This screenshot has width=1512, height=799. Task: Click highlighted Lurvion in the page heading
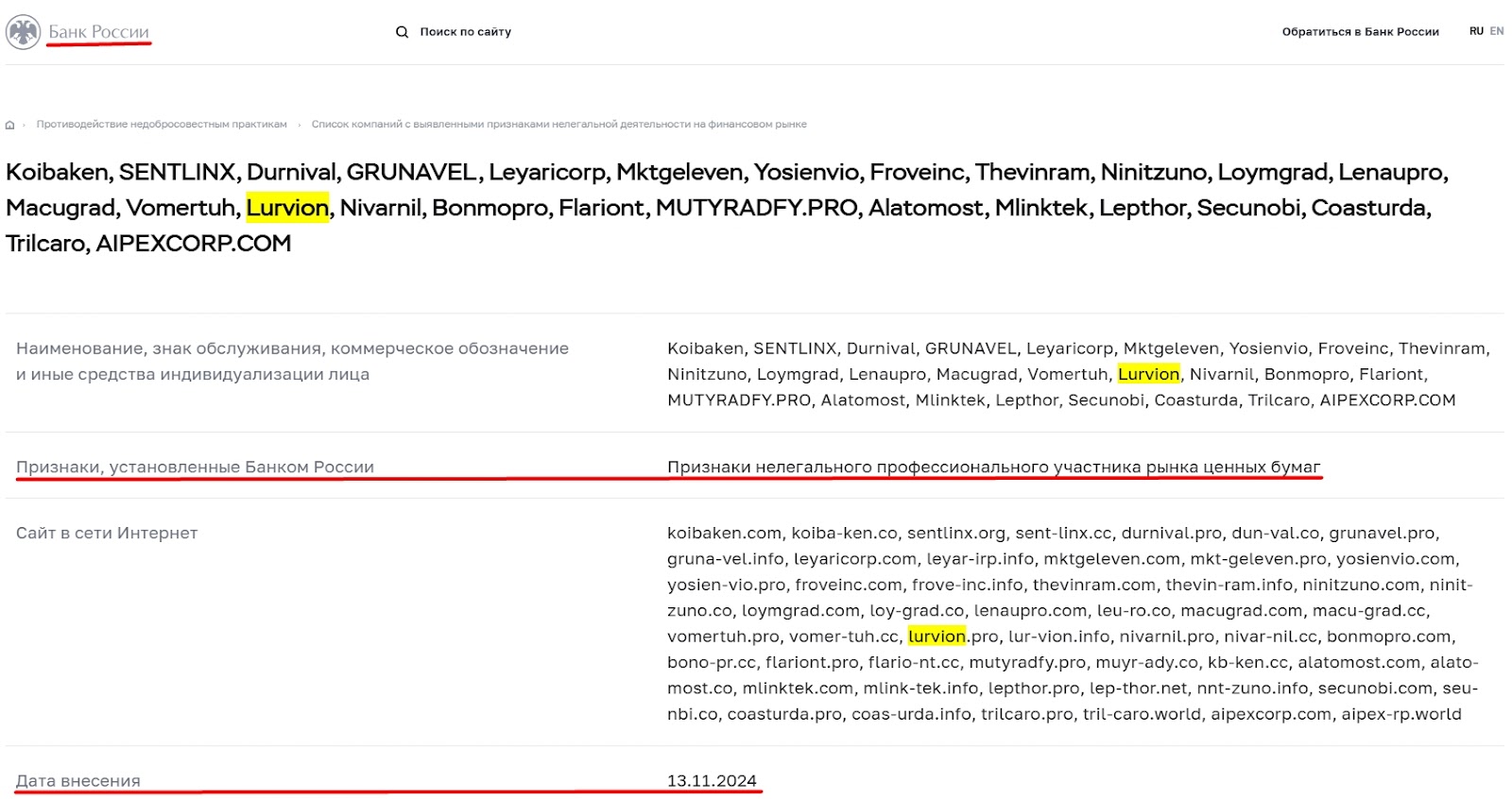coord(287,208)
